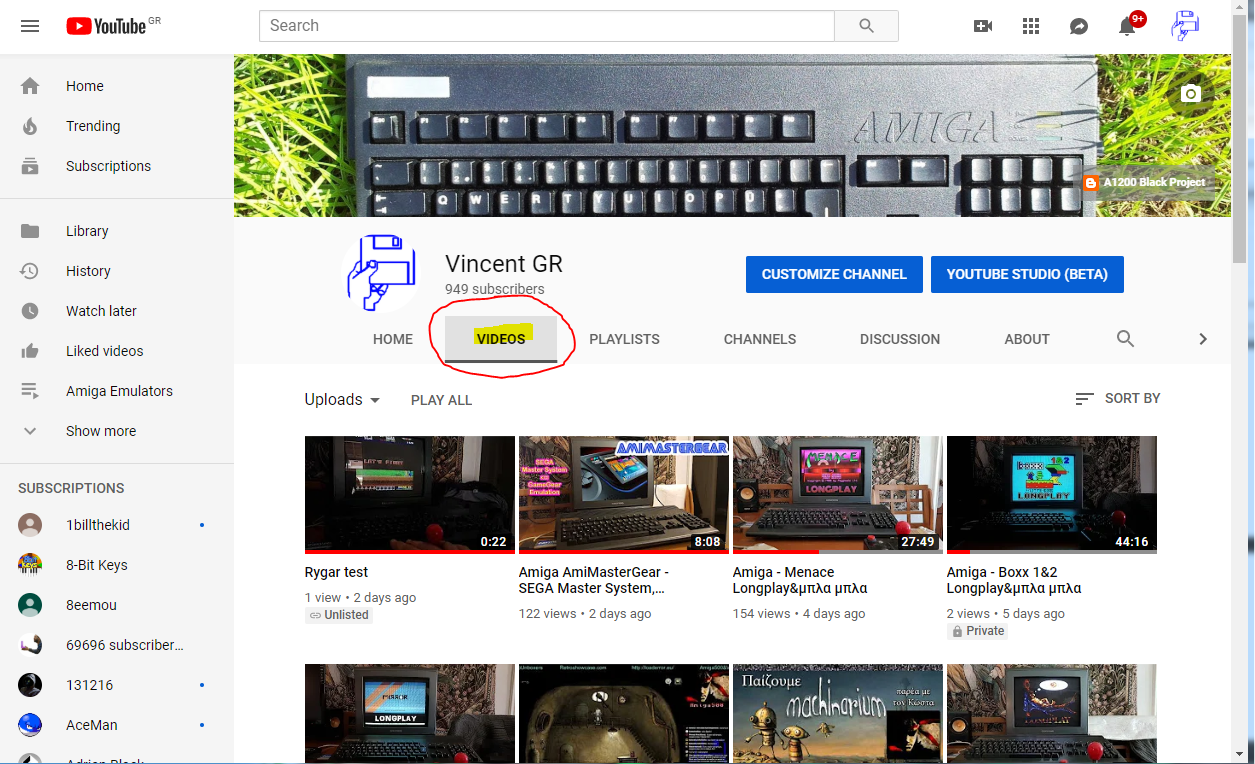The image size is (1255, 764).
Task: Switch to the Playlists tab
Action: click(x=624, y=339)
